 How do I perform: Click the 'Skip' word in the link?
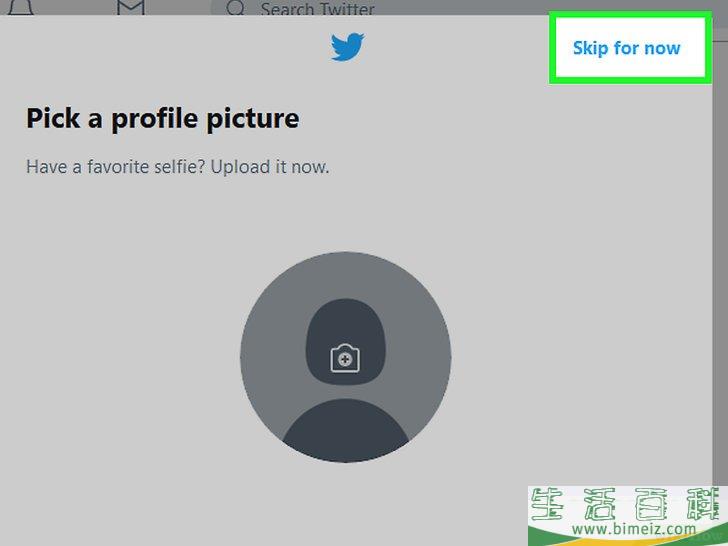591,48
